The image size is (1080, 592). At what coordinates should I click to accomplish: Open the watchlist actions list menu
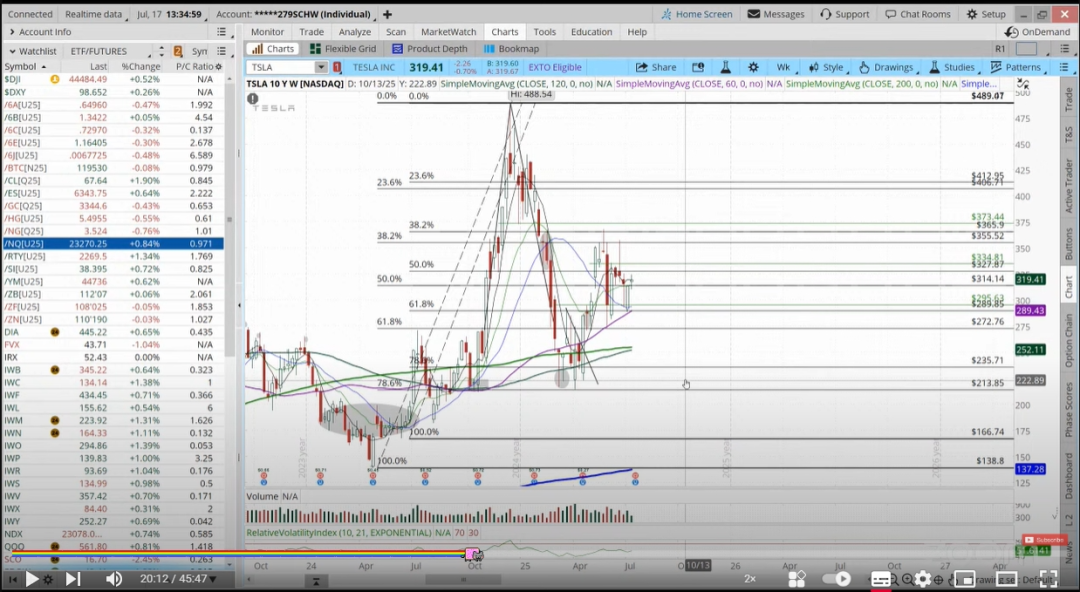click(221, 51)
